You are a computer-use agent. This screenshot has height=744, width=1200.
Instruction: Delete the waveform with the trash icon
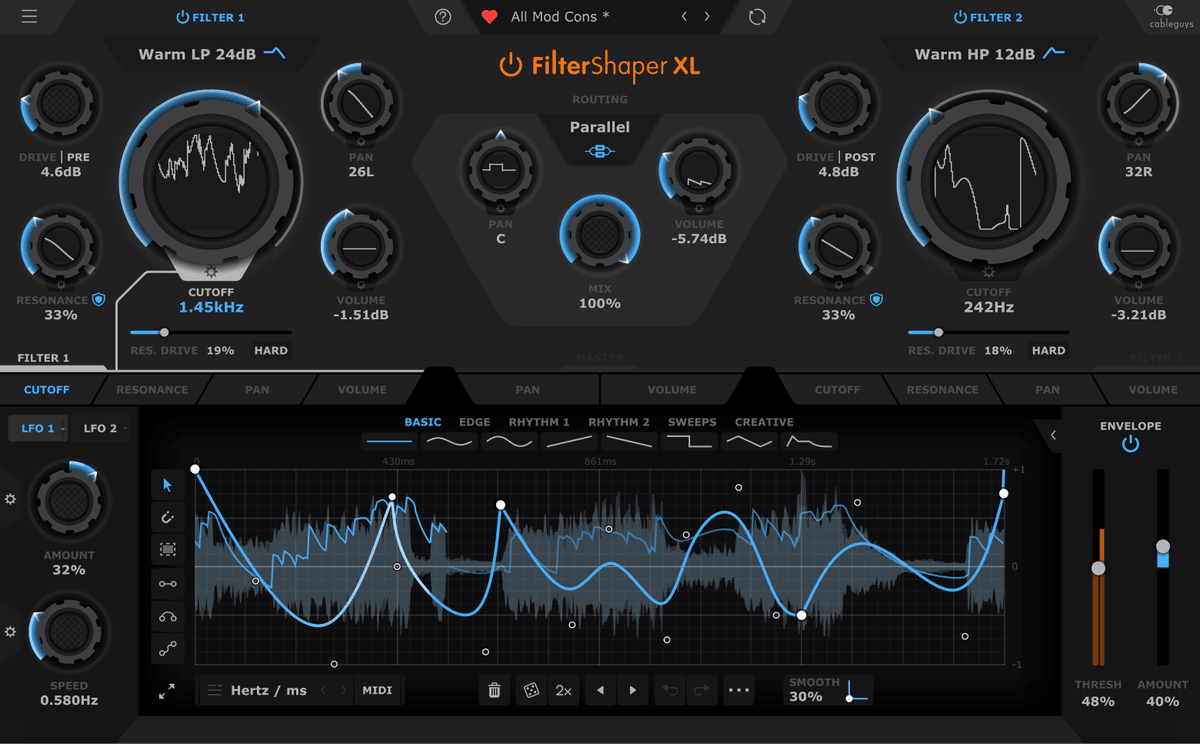point(494,690)
